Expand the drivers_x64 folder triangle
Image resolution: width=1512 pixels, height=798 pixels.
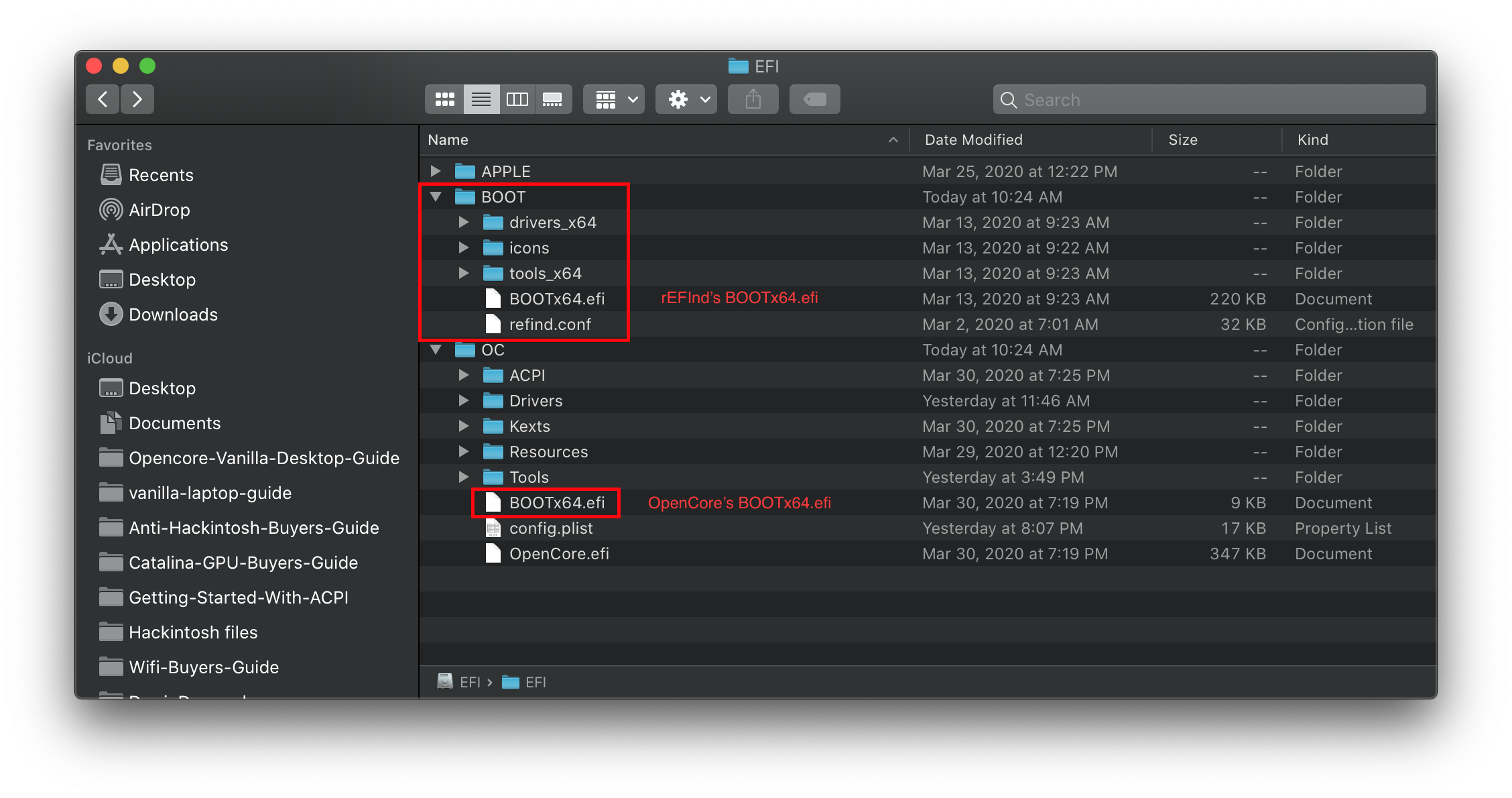point(463,222)
